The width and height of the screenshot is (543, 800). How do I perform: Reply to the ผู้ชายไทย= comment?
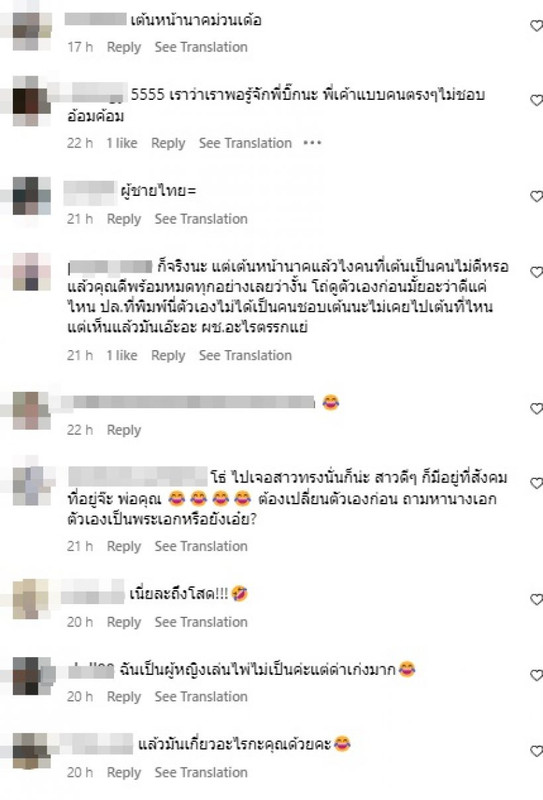click(124, 219)
